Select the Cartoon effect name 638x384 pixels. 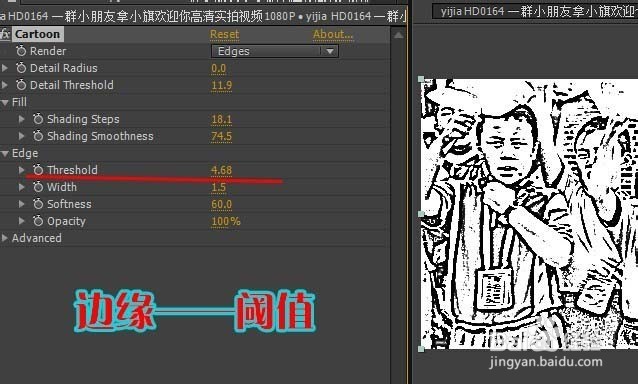click(x=37, y=34)
